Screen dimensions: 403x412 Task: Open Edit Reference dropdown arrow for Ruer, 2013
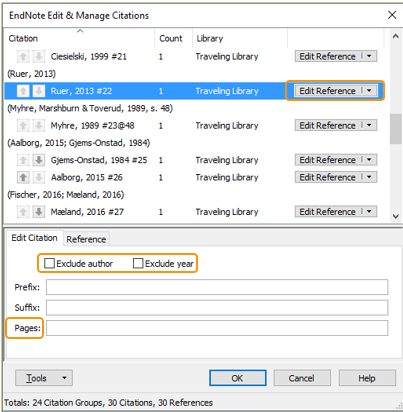[369, 91]
